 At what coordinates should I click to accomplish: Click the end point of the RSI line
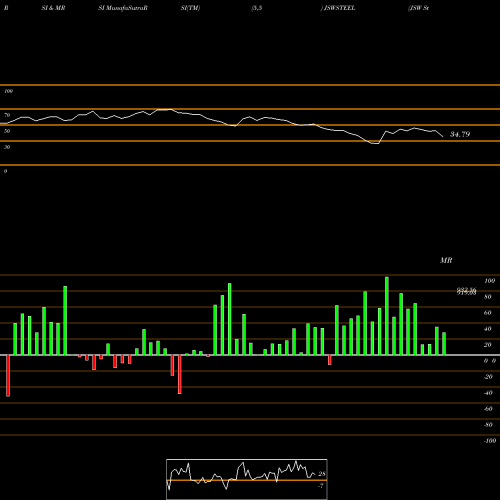[443, 137]
